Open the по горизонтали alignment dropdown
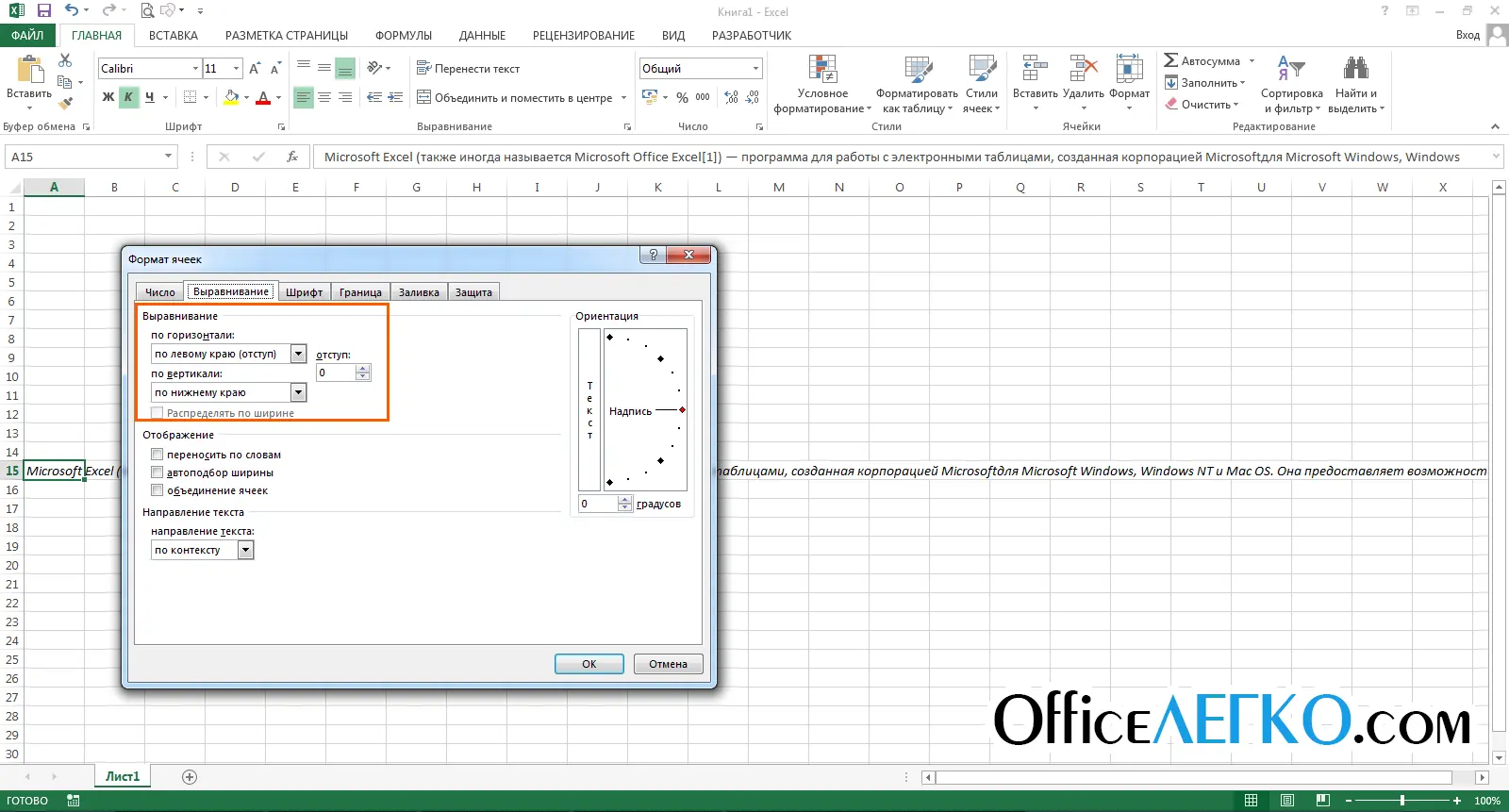The width and height of the screenshot is (1509, 812). pyautogui.click(x=298, y=354)
